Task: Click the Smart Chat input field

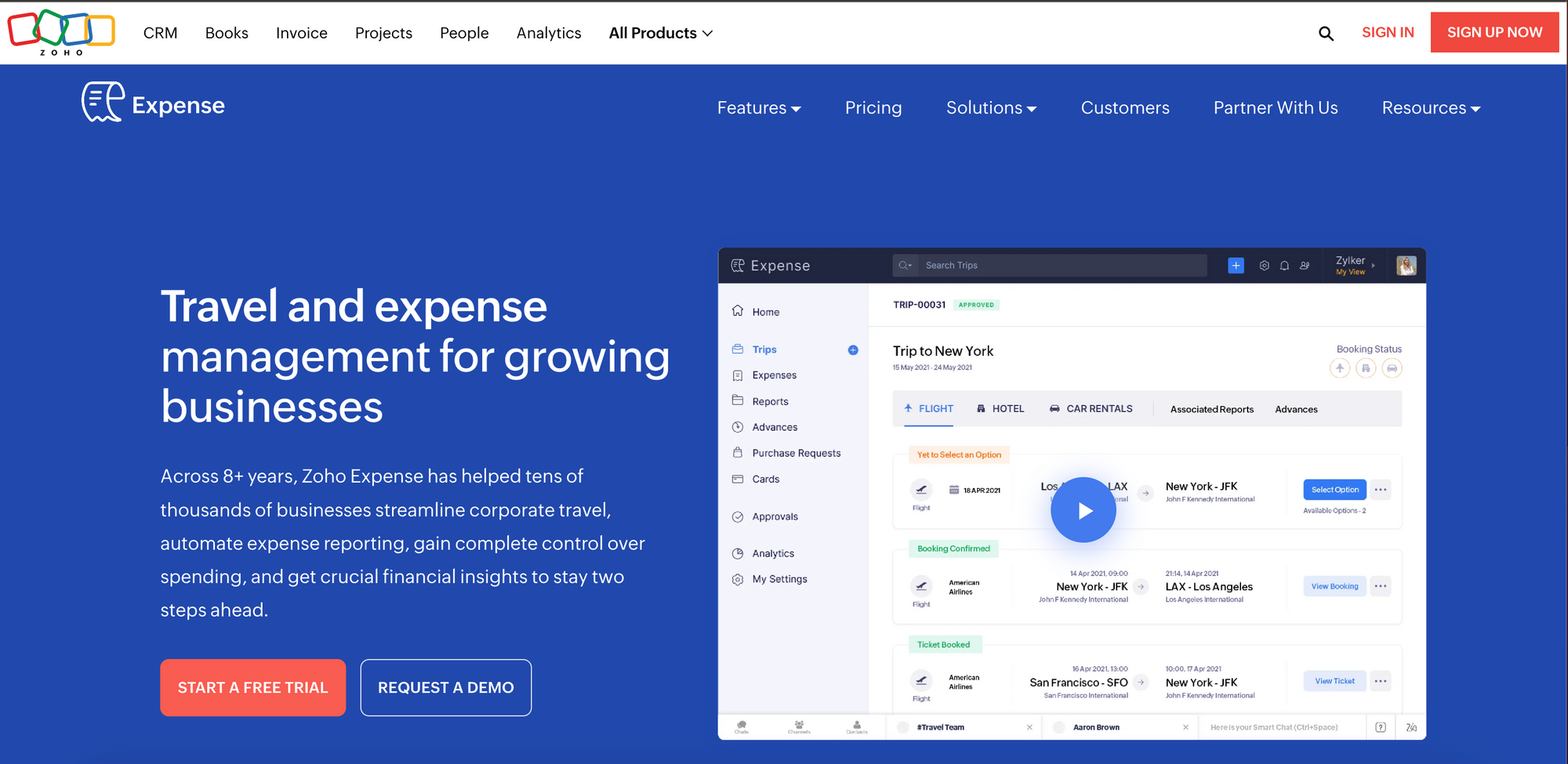Action: point(1282,727)
